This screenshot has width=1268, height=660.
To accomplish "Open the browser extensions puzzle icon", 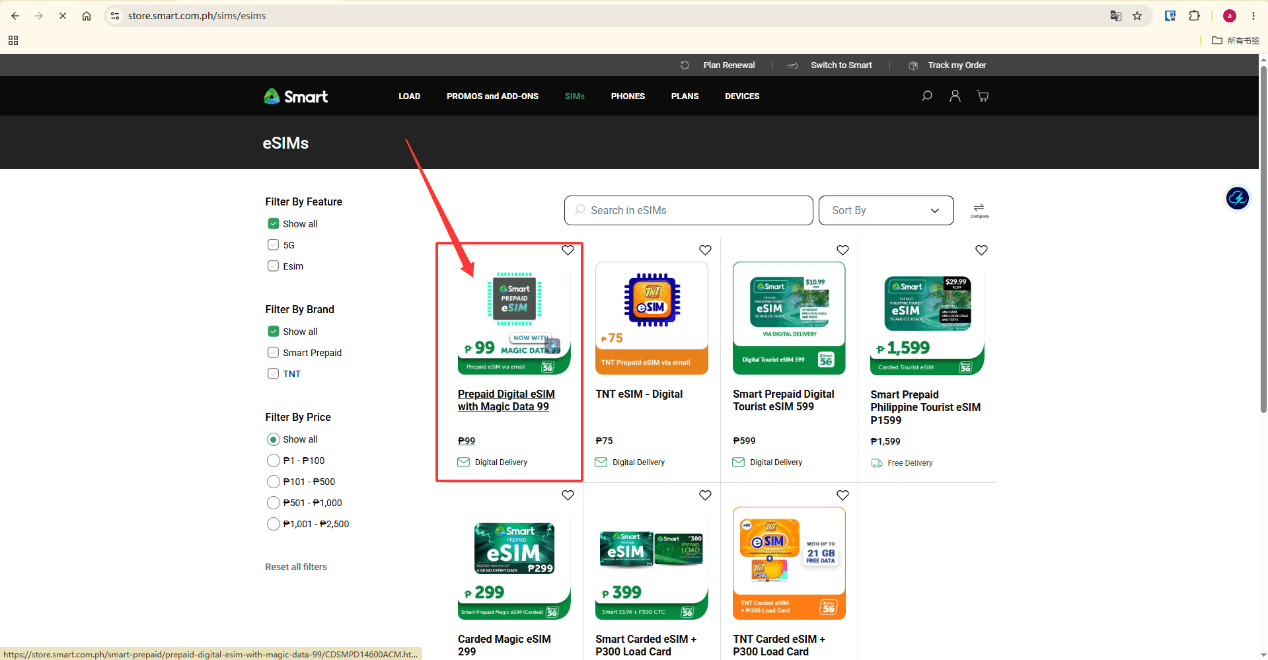I will (x=1194, y=16).
